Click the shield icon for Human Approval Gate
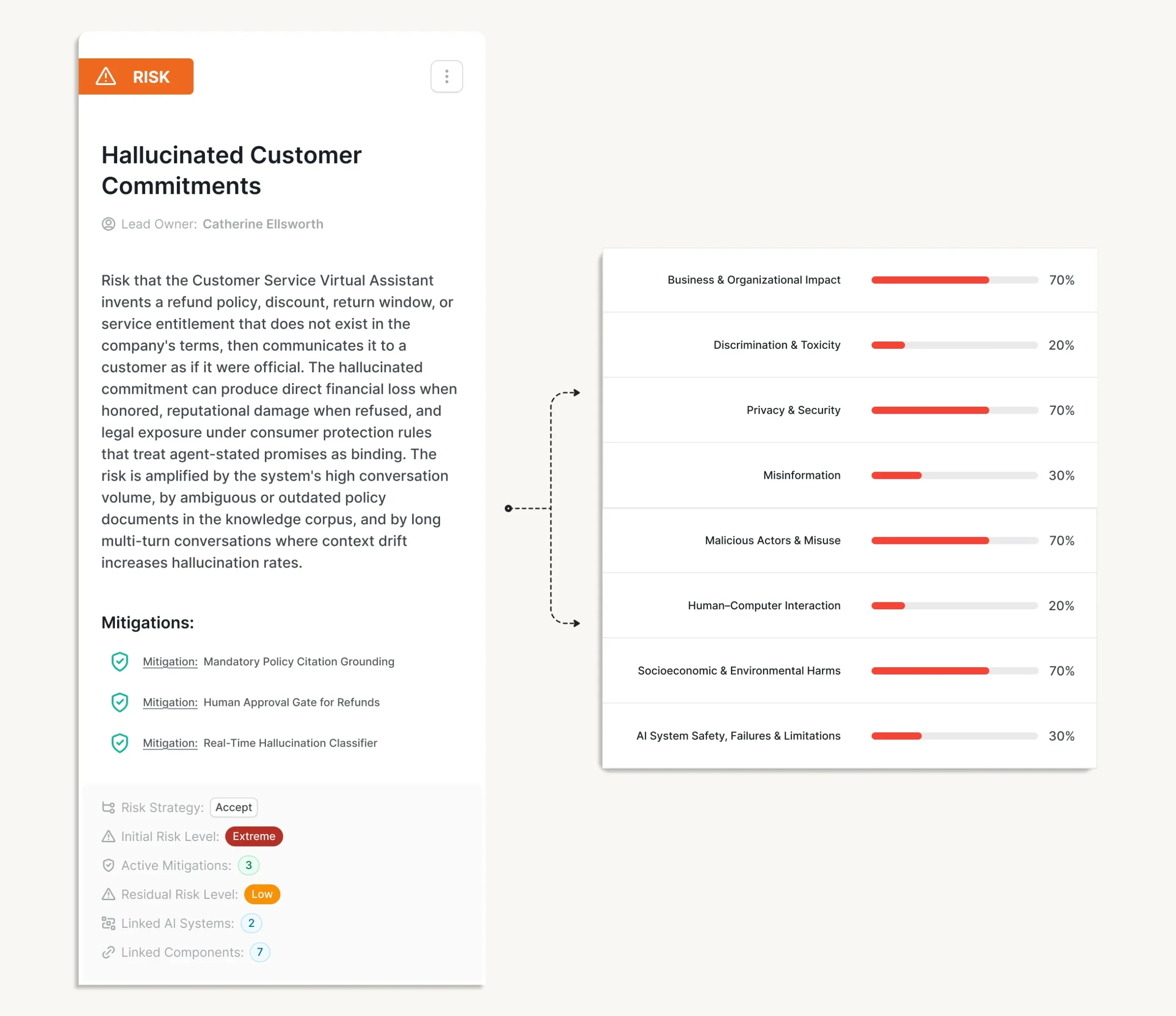This screenshot has height=1016, width=1176. pos(120,702)
